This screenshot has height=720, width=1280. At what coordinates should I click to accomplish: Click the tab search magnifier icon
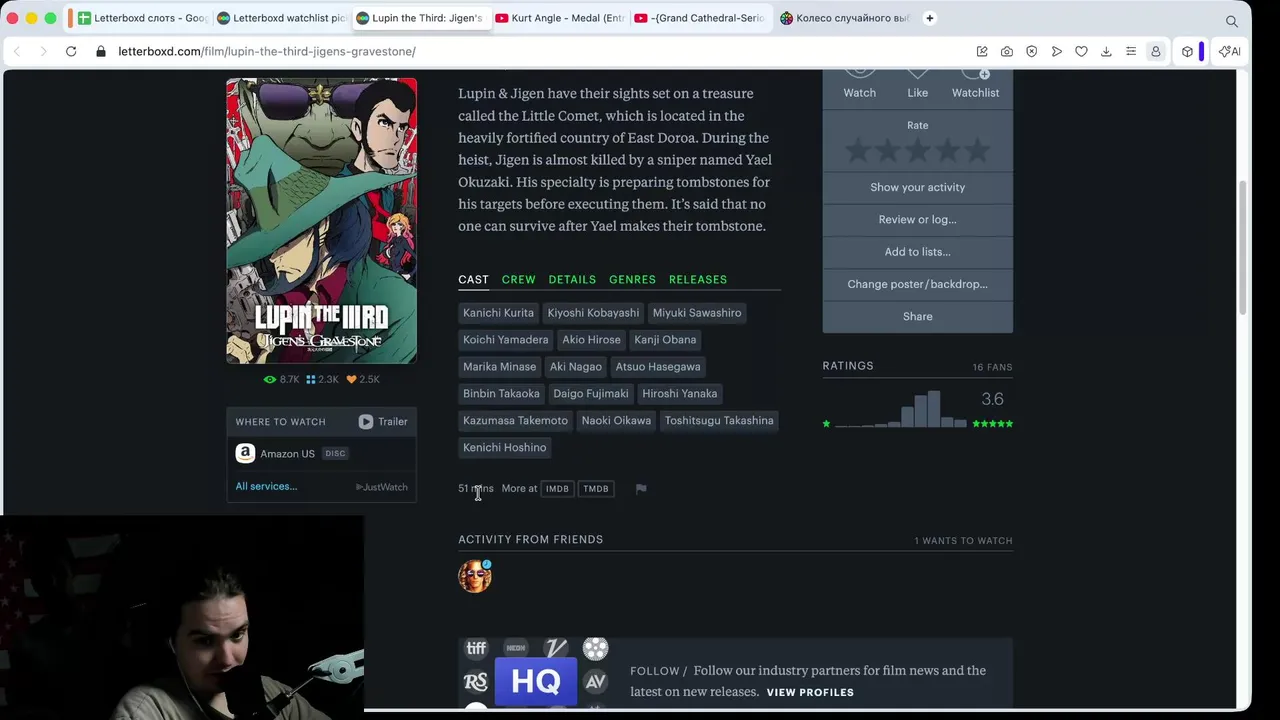1232,20
